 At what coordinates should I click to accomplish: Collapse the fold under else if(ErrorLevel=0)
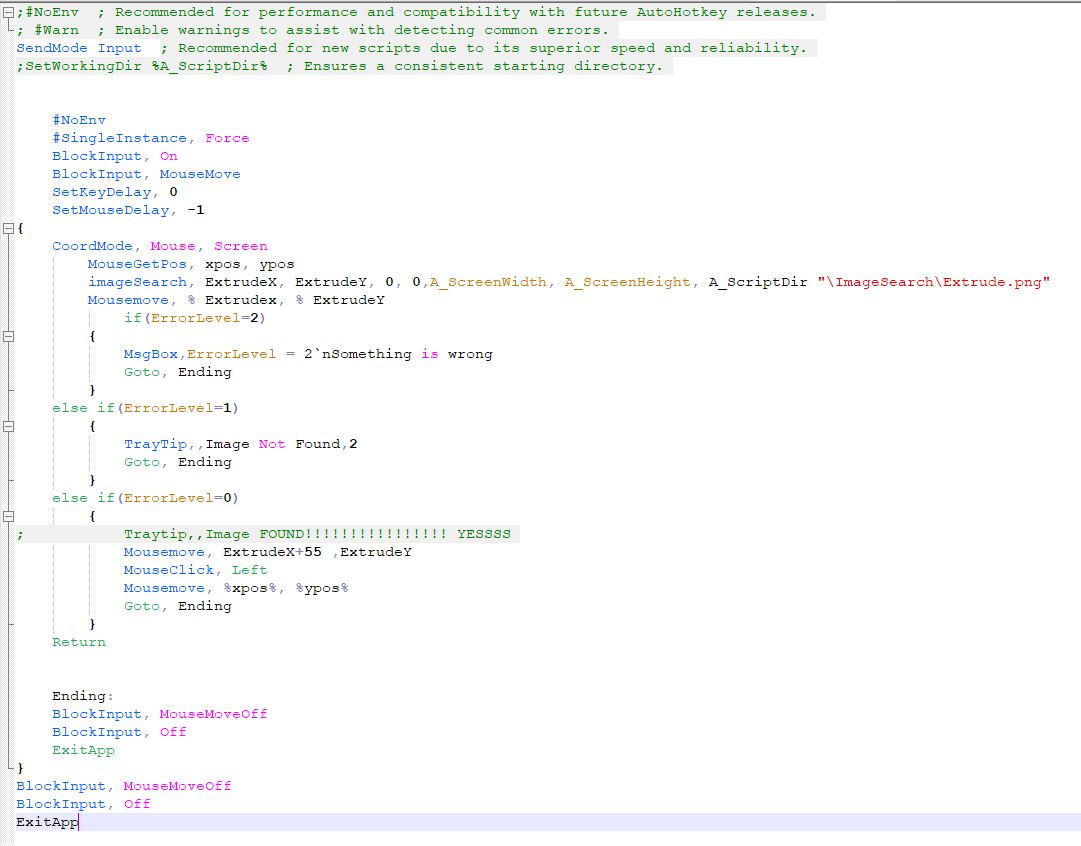[x=8, y=516]
